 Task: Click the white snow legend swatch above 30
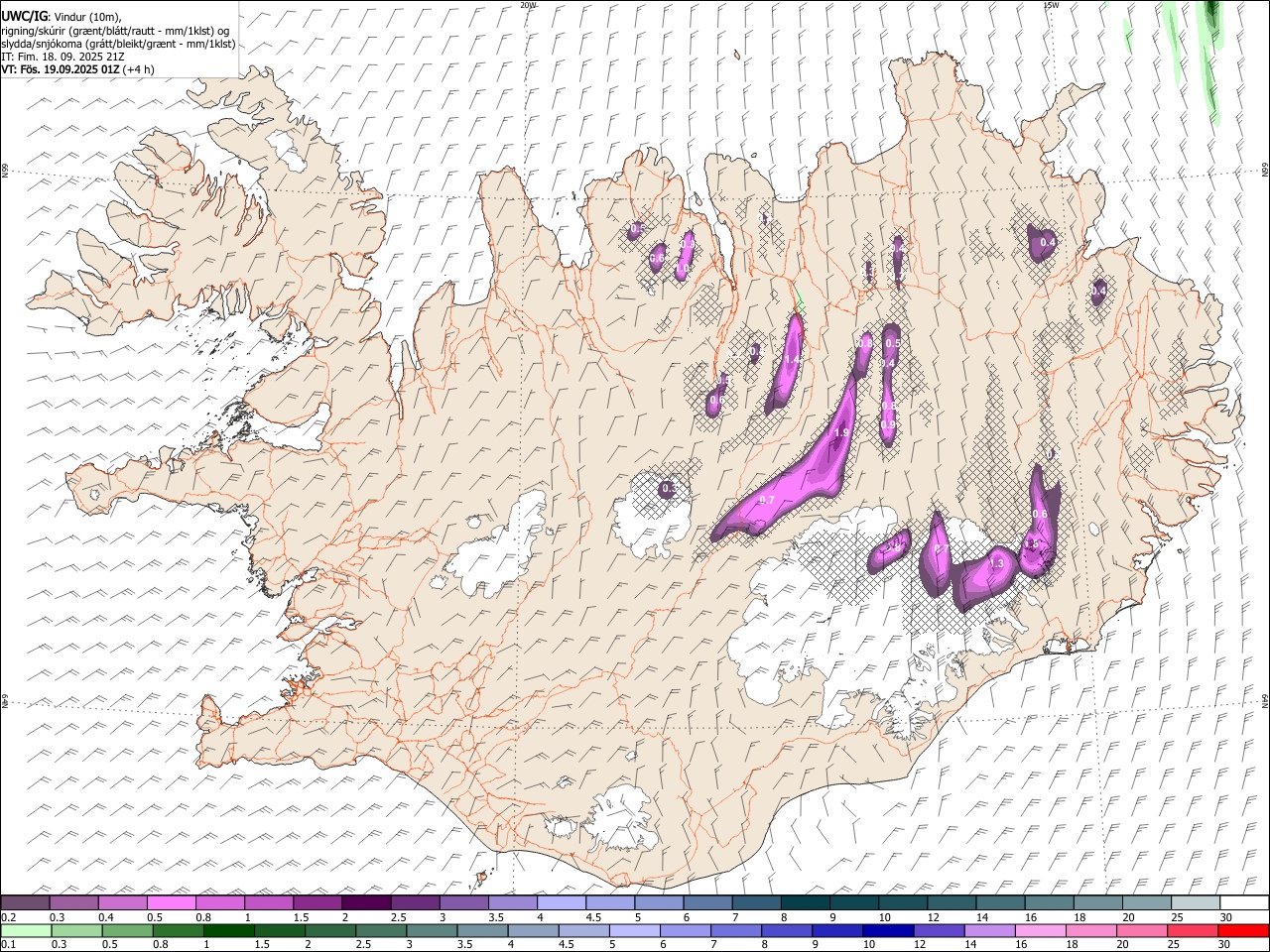pyautogui.click(x=1244, y=903)
